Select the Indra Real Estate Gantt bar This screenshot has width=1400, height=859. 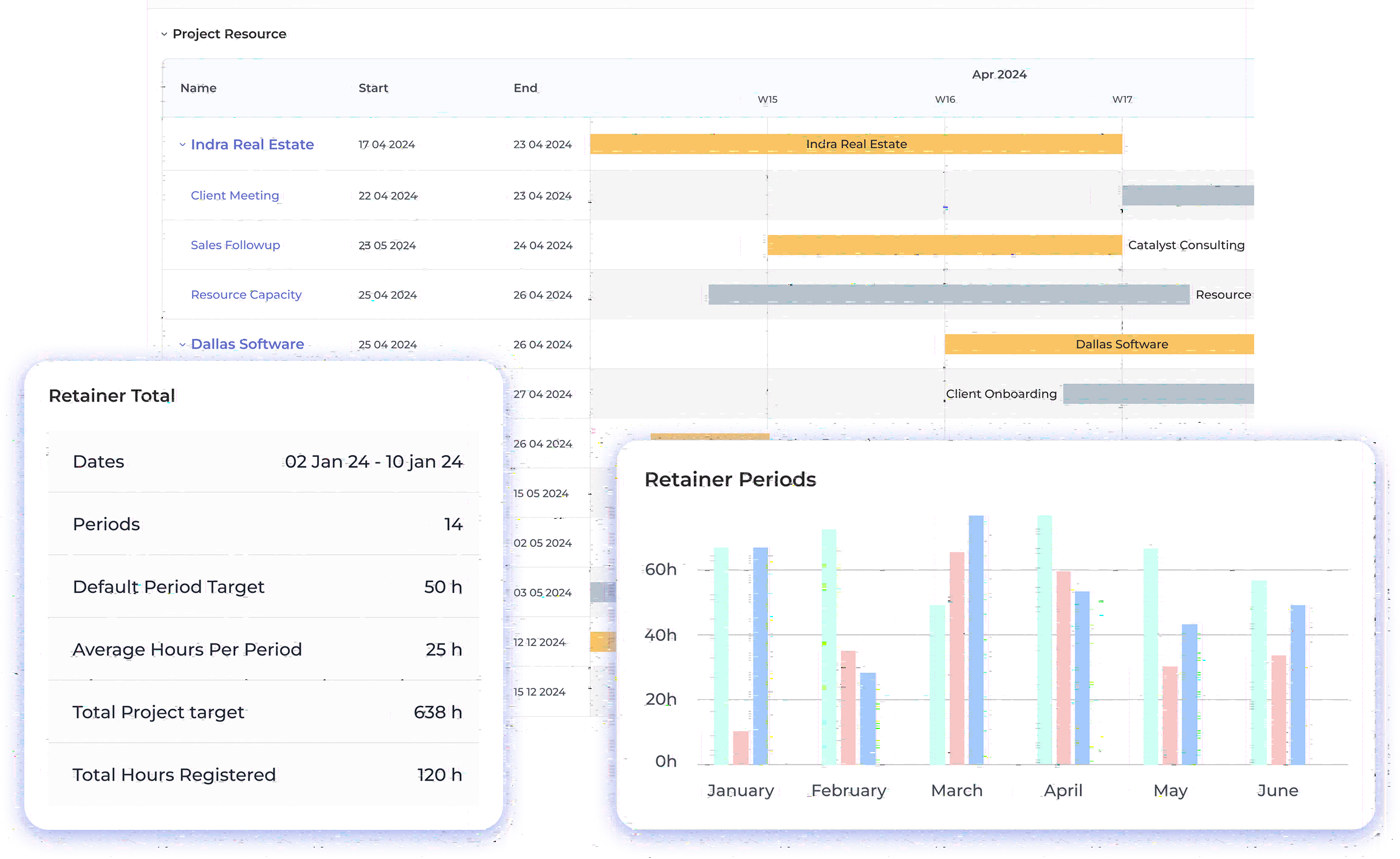pos(856,144)
